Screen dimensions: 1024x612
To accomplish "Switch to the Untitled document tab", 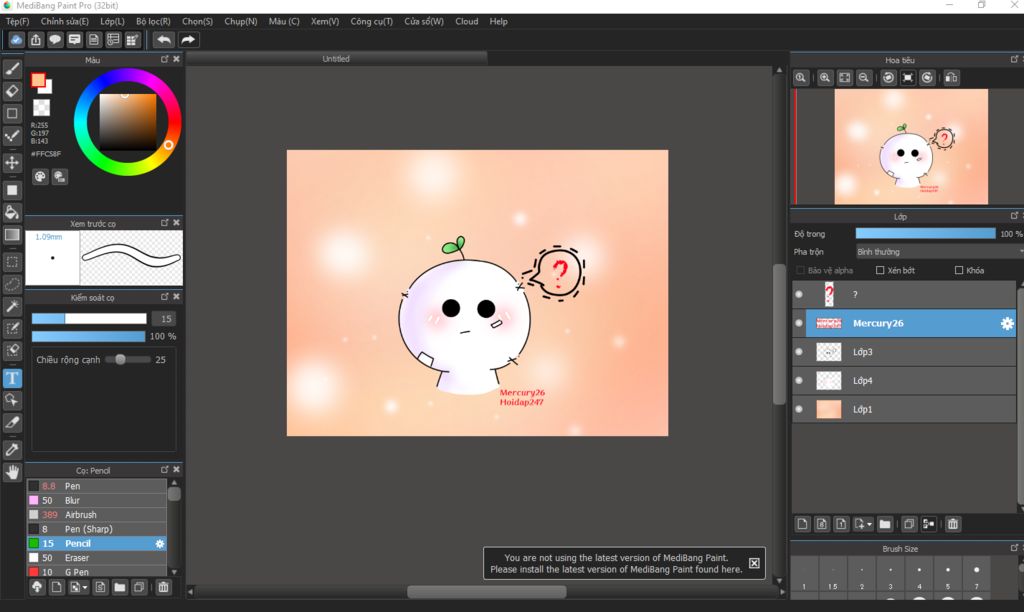I will pos(336,59).
